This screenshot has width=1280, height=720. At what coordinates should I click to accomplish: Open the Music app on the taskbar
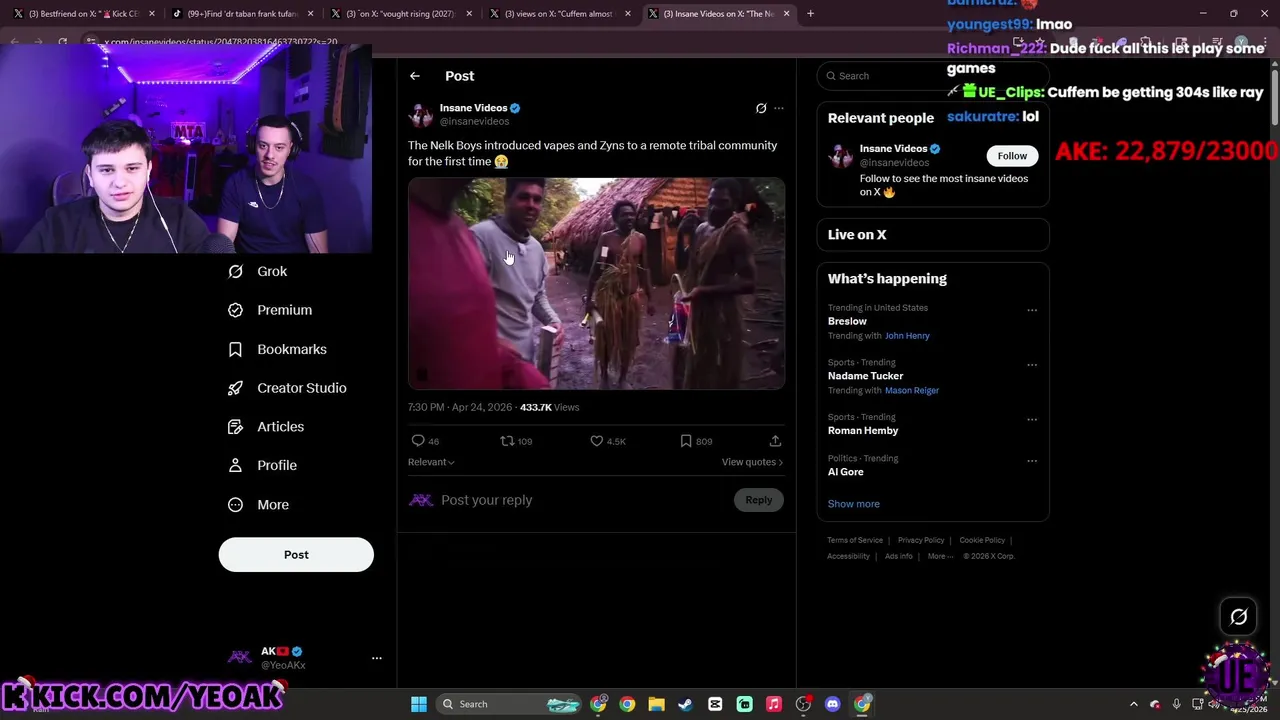pyautogui.click(x=774, y=704)
